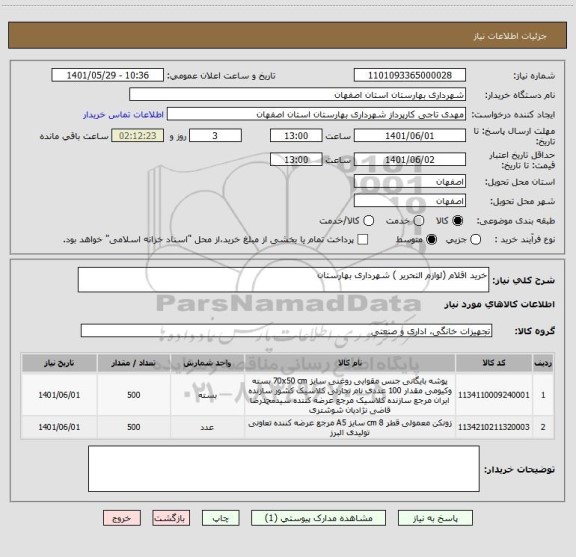The height and width of the screenshot is (557, 576).
Task: Click the response deadline time 13:00 field
Action: 296,136
